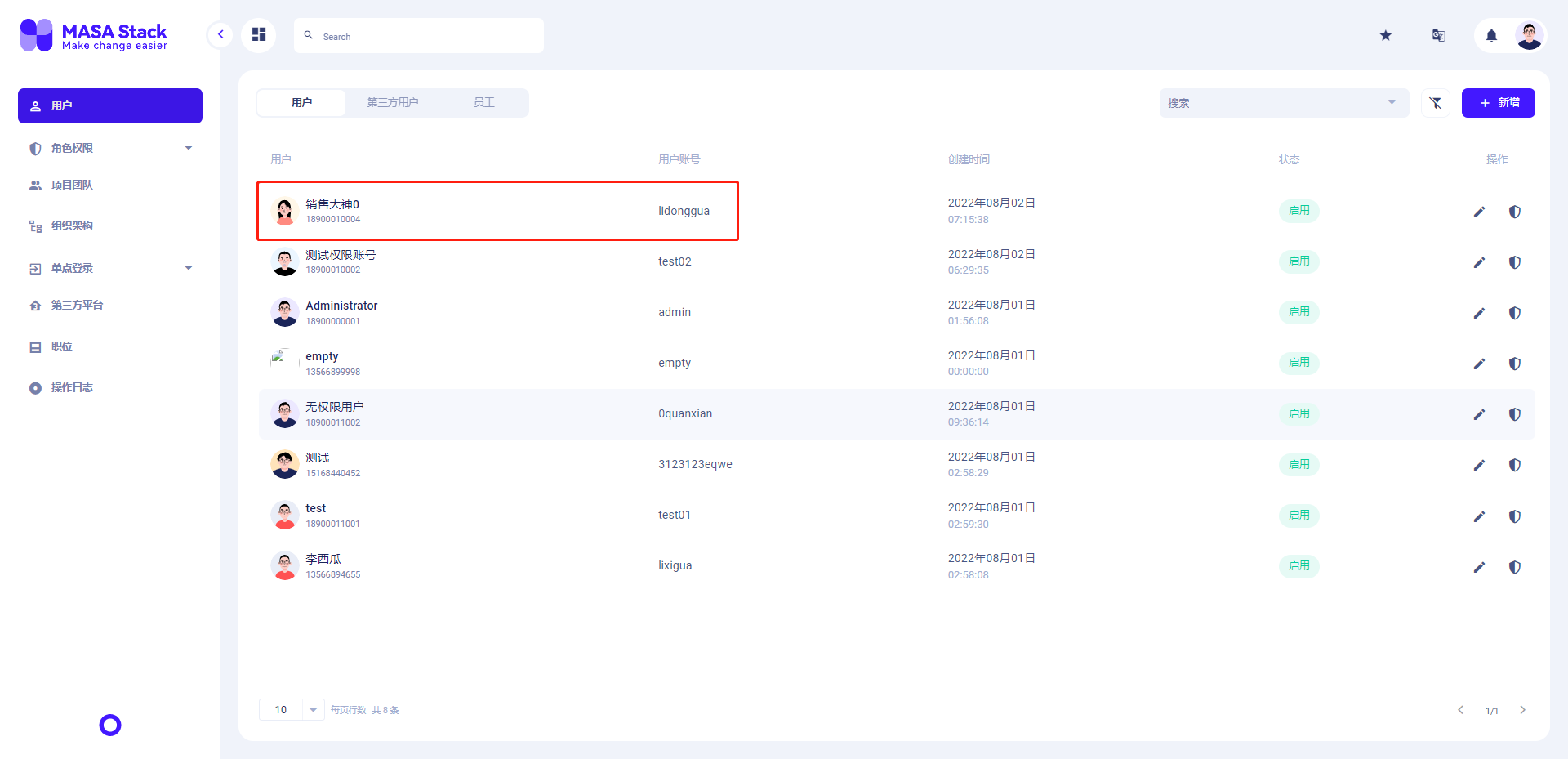The image size is (1568, 759).
Task: Open the rows-per-page dropdown showing 10
Action: 291,709
